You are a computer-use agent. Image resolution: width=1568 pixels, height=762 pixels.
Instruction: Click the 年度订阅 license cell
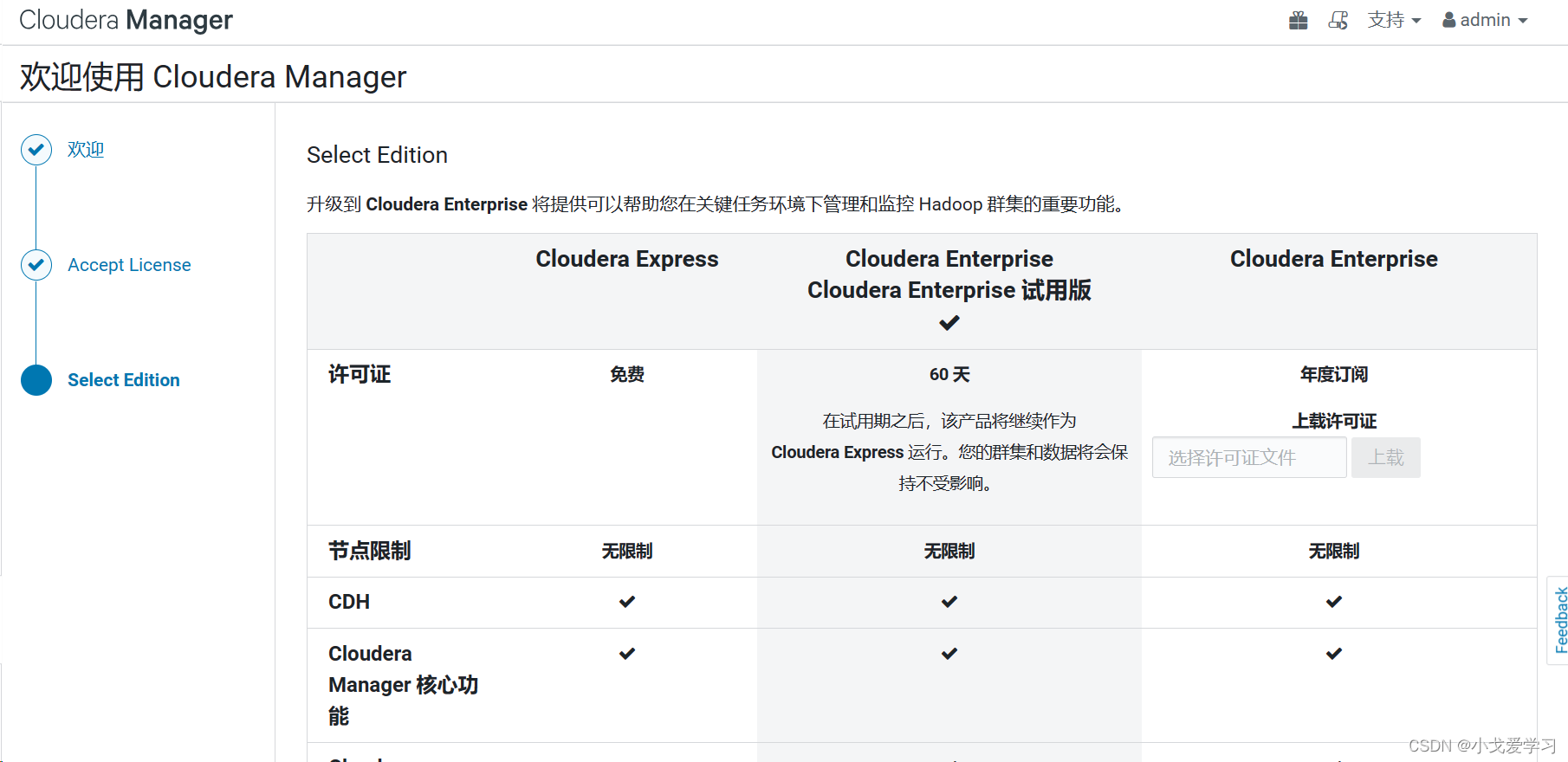coord(1334,375)
